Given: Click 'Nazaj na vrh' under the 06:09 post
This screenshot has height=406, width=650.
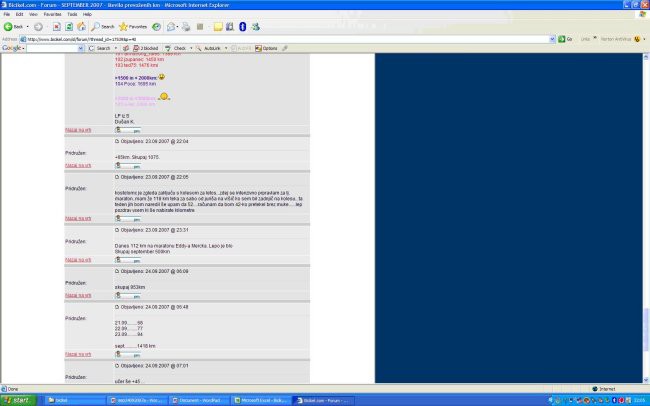Looking at the screenshot, I should (x=78, y=296).
